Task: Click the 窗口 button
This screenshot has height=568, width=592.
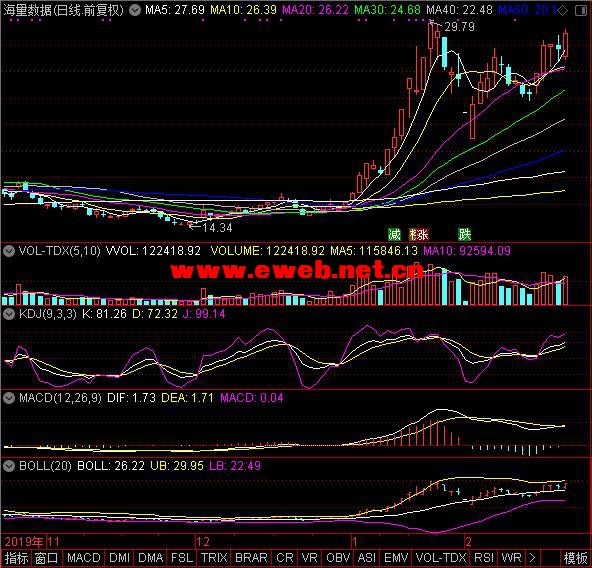Action: click(x=46, y=558)
